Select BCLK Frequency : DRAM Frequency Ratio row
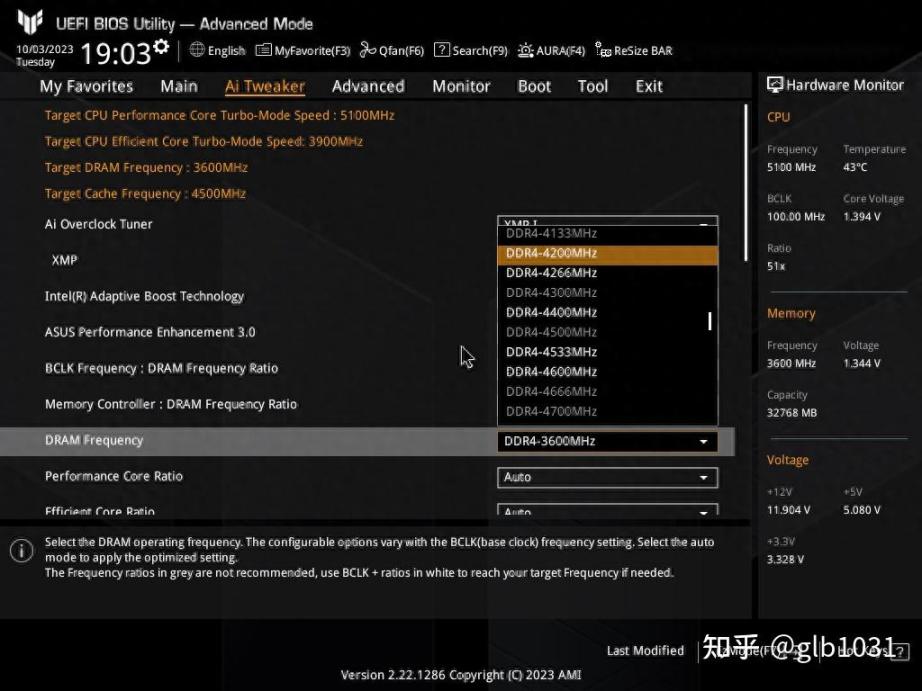 coord(368,369)
